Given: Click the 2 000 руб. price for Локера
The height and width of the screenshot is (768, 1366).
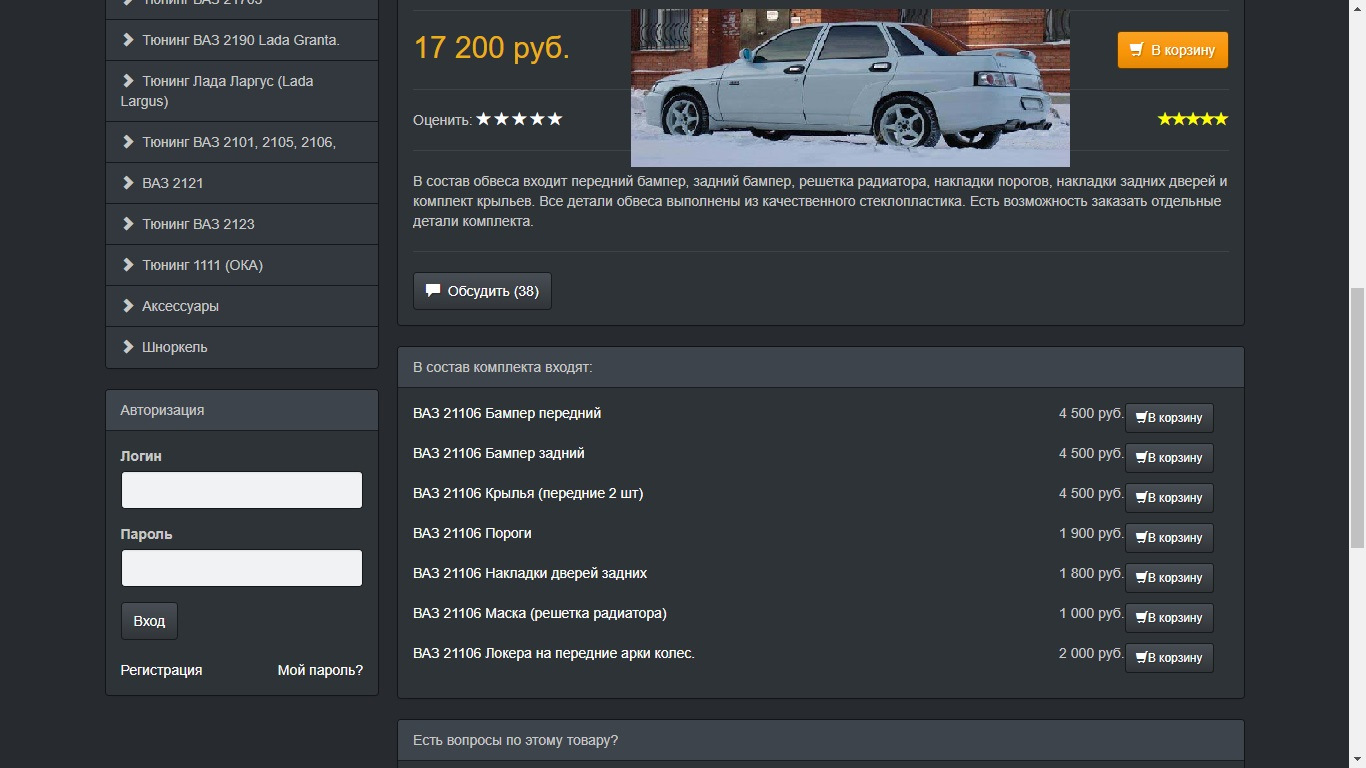Looking at the screenshot, I should point(1091,653).
